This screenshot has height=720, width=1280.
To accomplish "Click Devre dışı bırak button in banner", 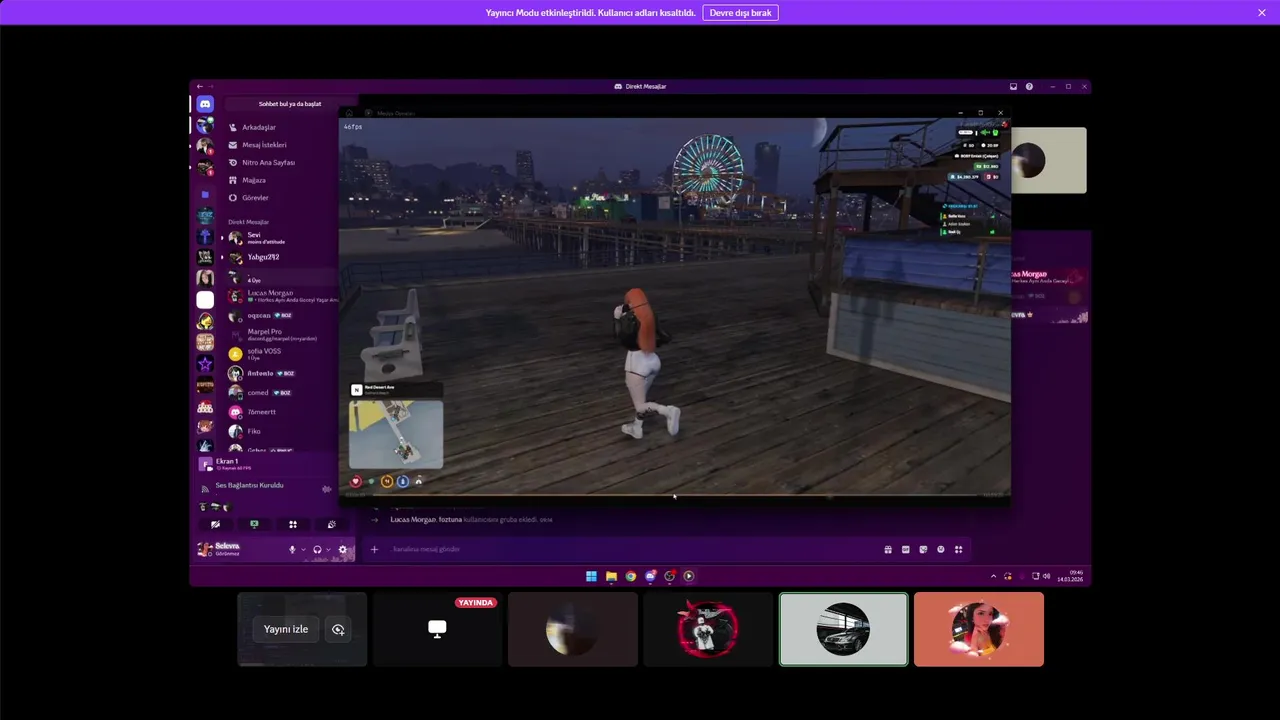I will (741, 13).
